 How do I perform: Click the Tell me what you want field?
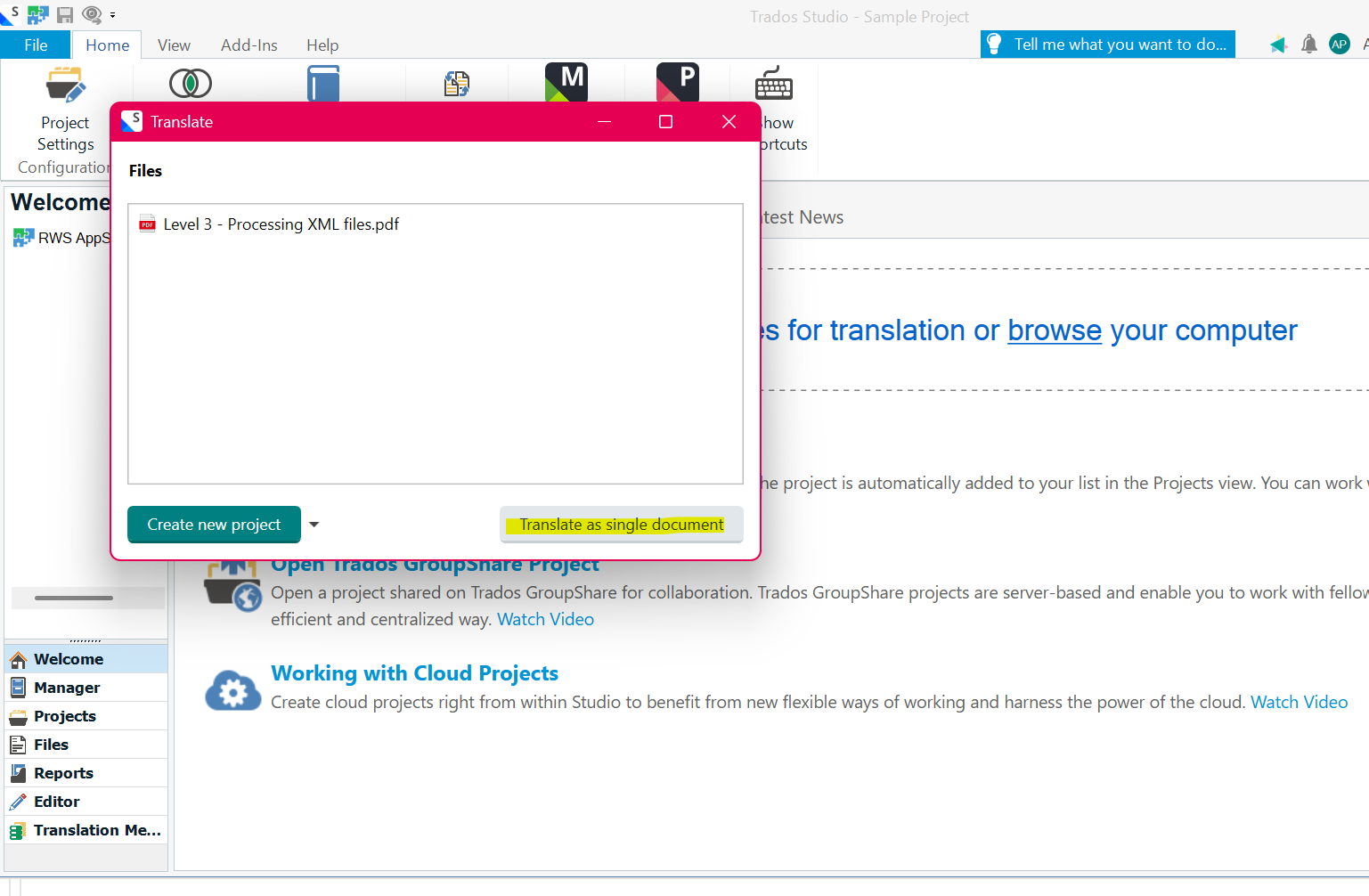click(1119, 45)
